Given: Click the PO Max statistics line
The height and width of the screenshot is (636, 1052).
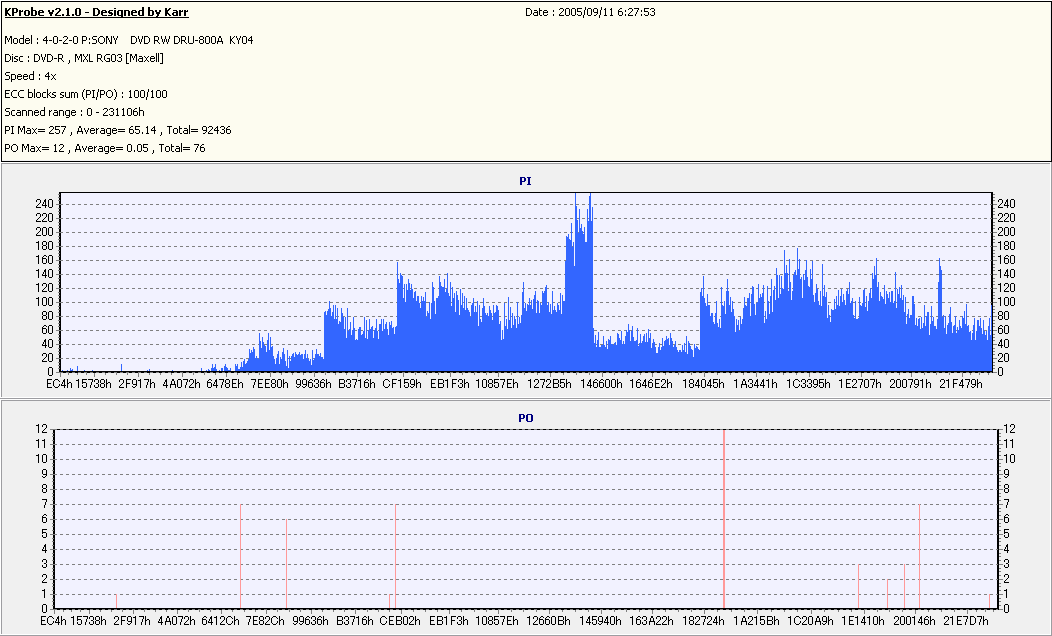Looking at the screenshot, I should click(x=105, y=148).
